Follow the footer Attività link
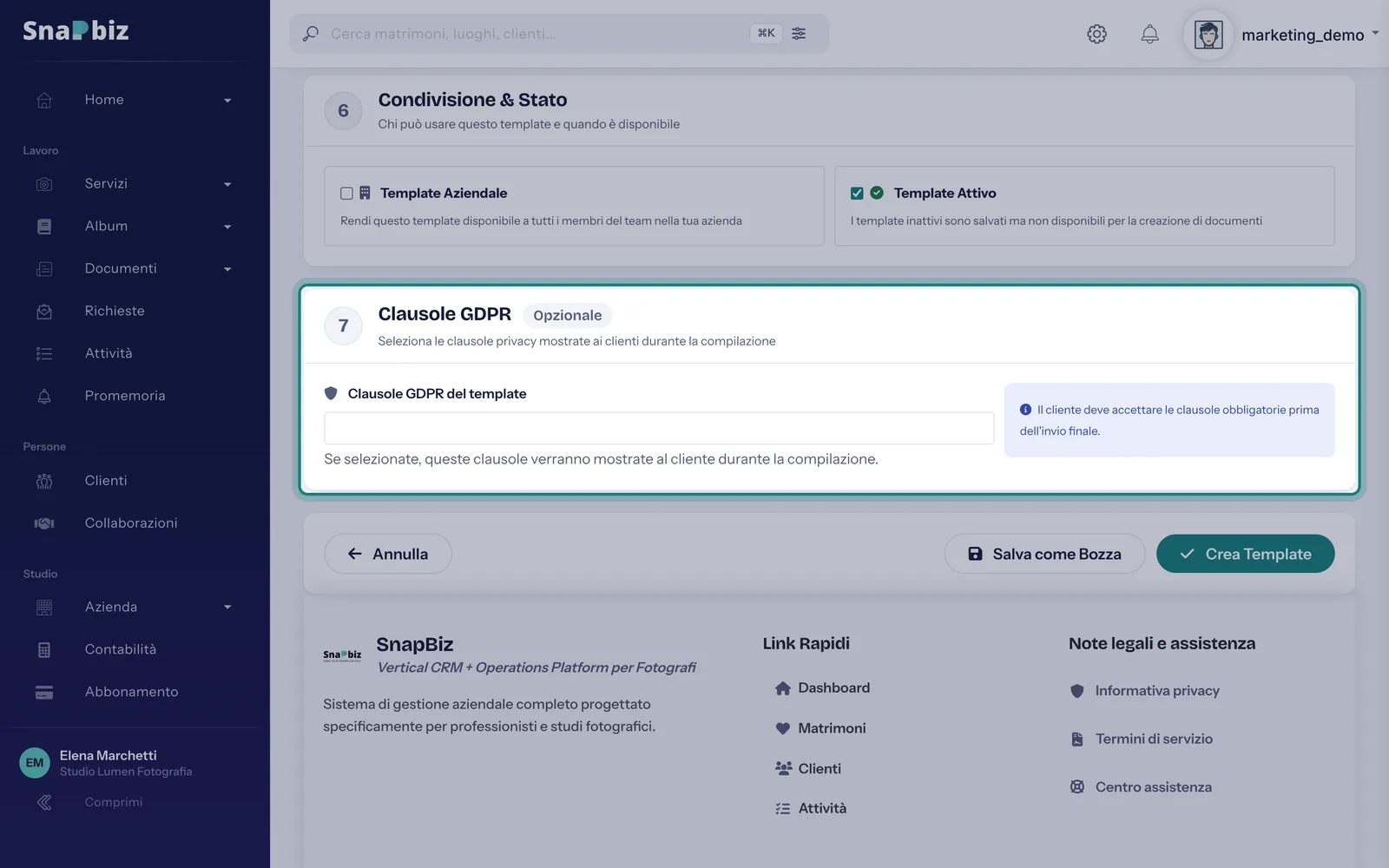This screenshot has height=868, width=1389. coord(822,808)
